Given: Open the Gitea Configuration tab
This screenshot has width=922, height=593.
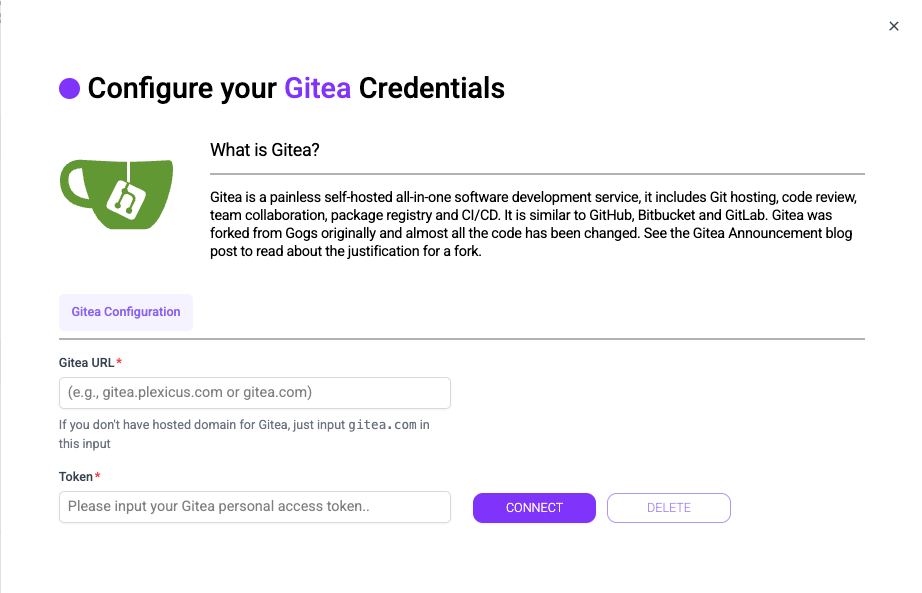Looking at the screenshot, I should (126, 312).
